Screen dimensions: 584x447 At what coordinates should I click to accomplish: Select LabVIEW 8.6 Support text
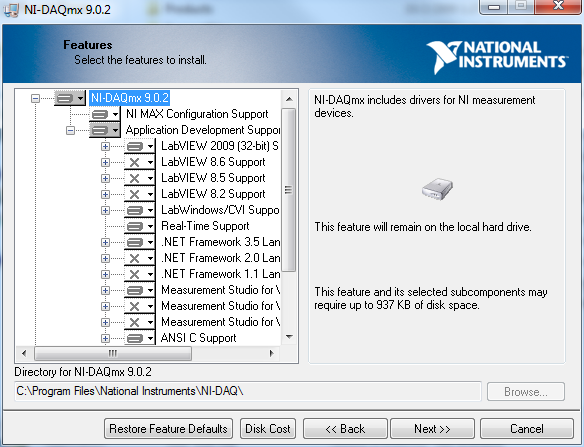(x=213, y=162)
